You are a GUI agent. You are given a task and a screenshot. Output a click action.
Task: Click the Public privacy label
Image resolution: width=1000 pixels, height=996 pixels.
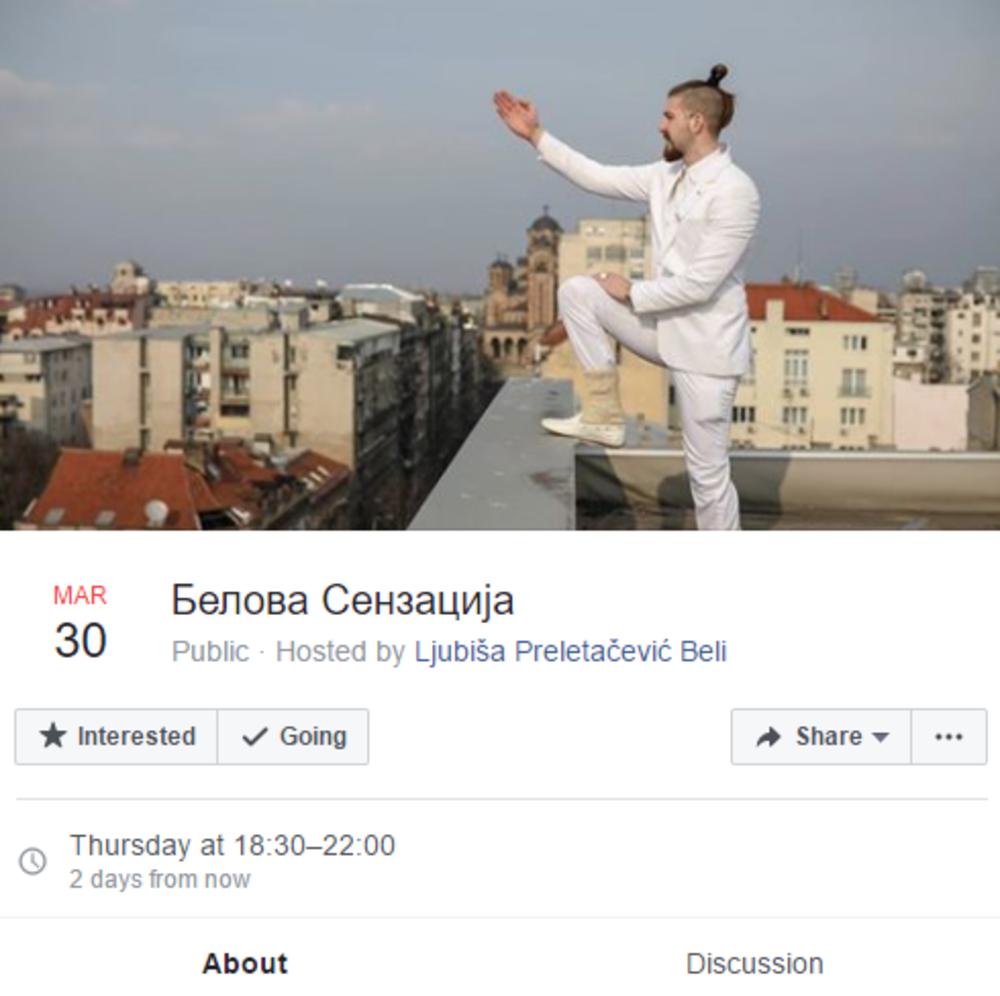[210, 652]
